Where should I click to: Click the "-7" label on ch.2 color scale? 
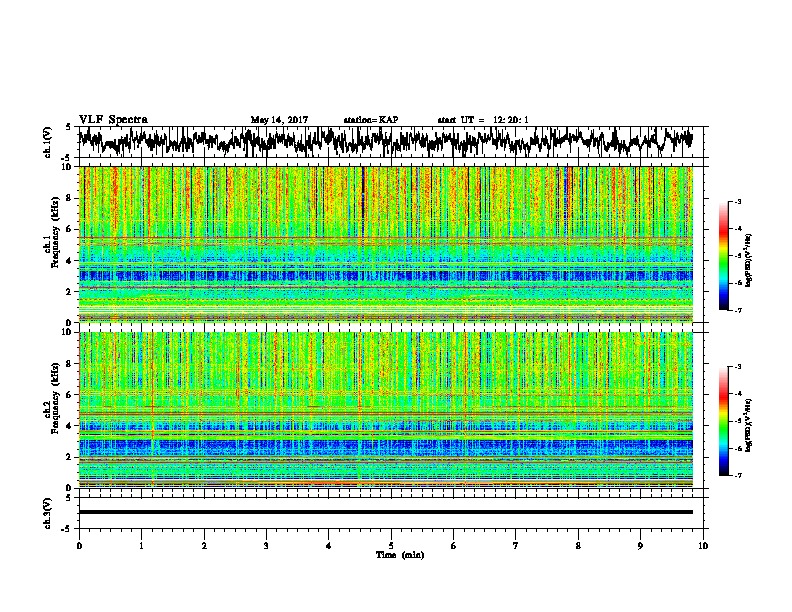pos(738,475)
